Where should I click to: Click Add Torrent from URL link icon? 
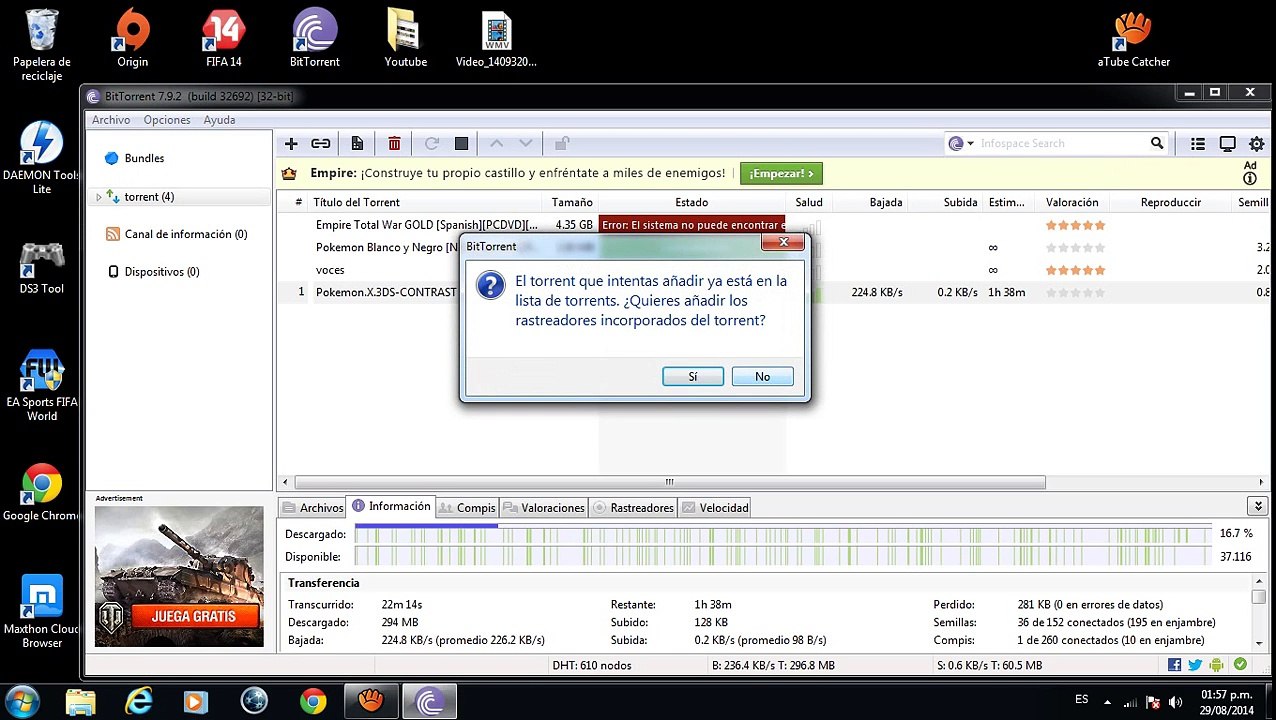pos(320,144)
